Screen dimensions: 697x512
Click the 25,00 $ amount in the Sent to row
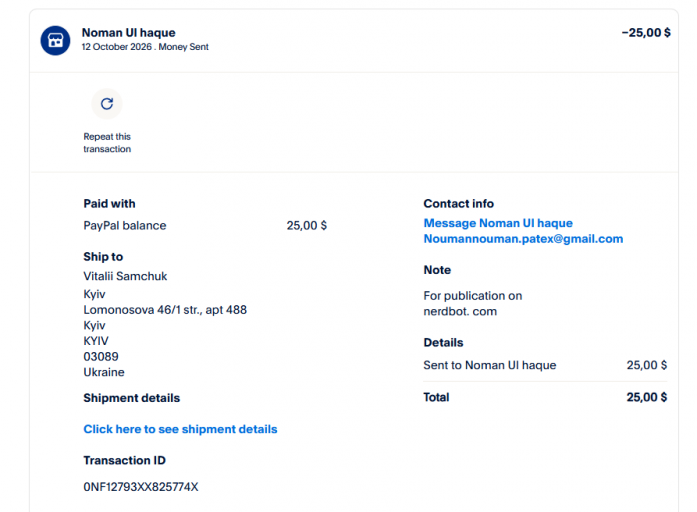coord(647,365)
